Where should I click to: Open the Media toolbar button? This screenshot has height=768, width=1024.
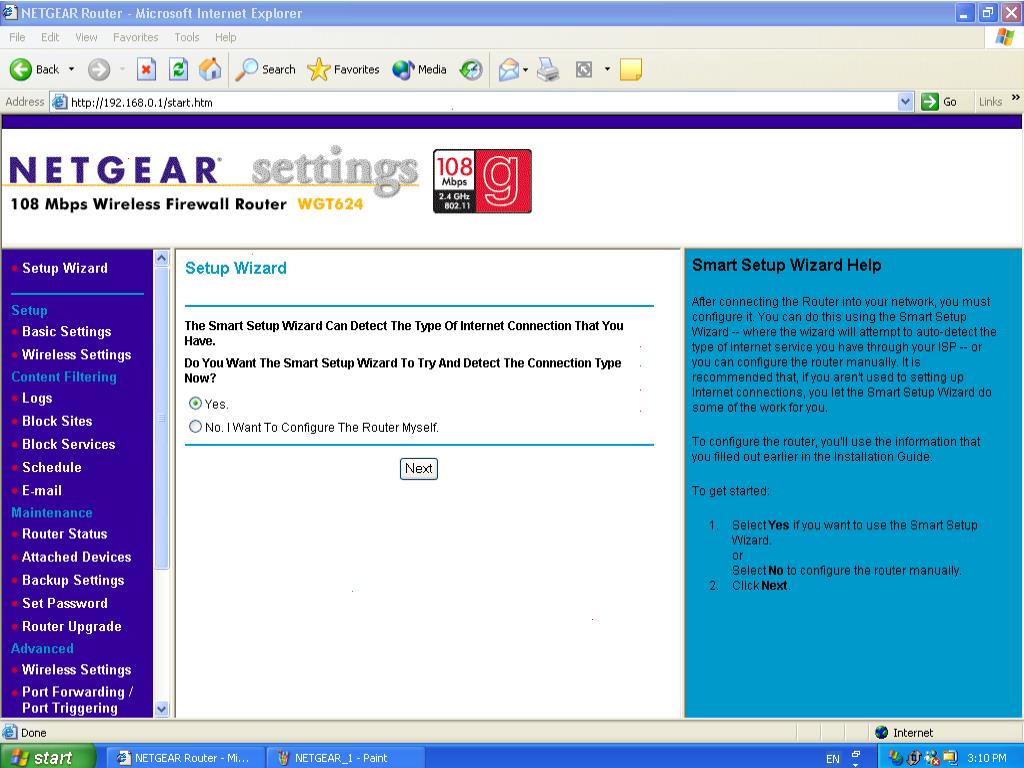(x=419, y=69)
